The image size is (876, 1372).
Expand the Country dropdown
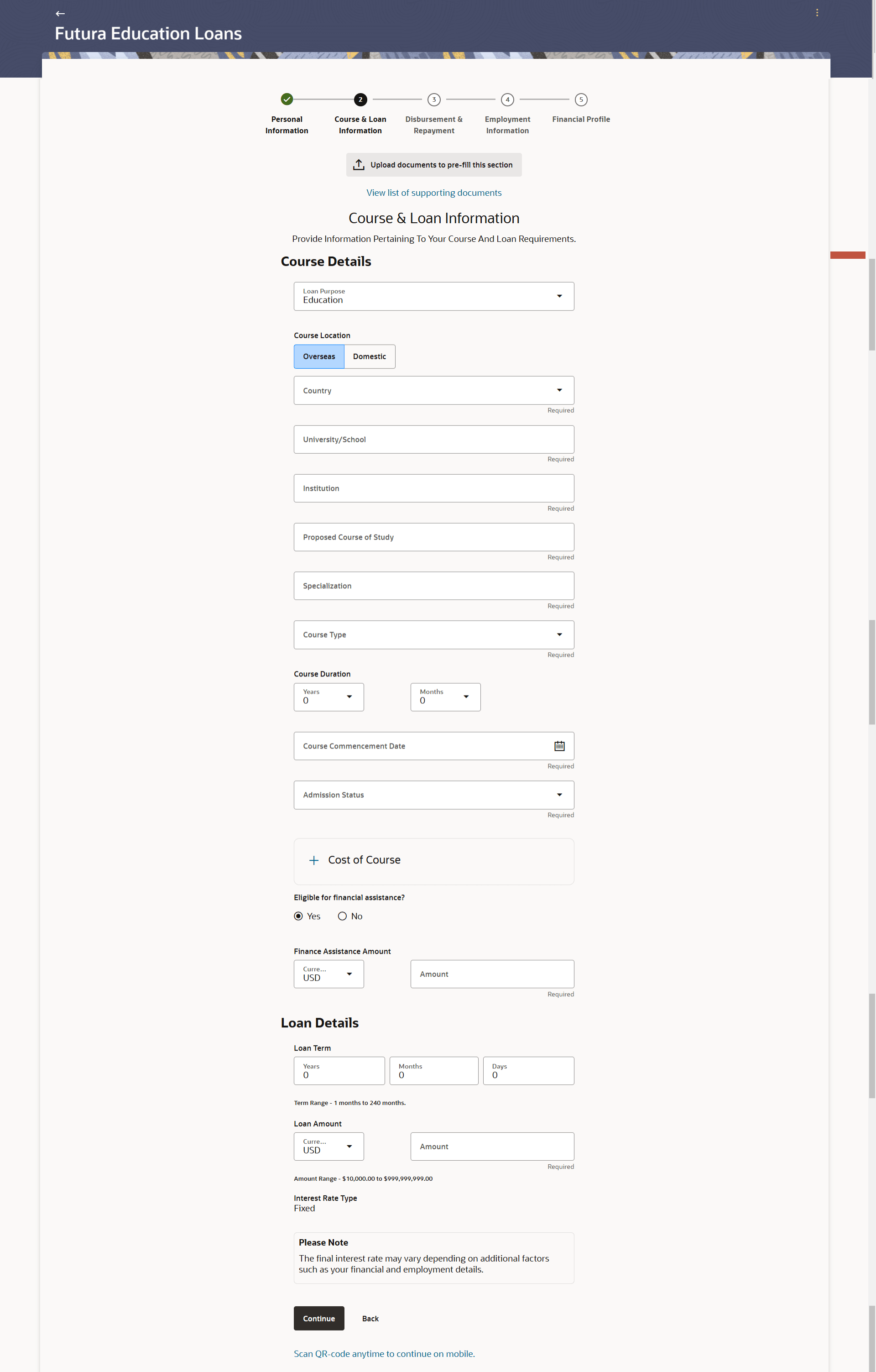coord(433,390)
